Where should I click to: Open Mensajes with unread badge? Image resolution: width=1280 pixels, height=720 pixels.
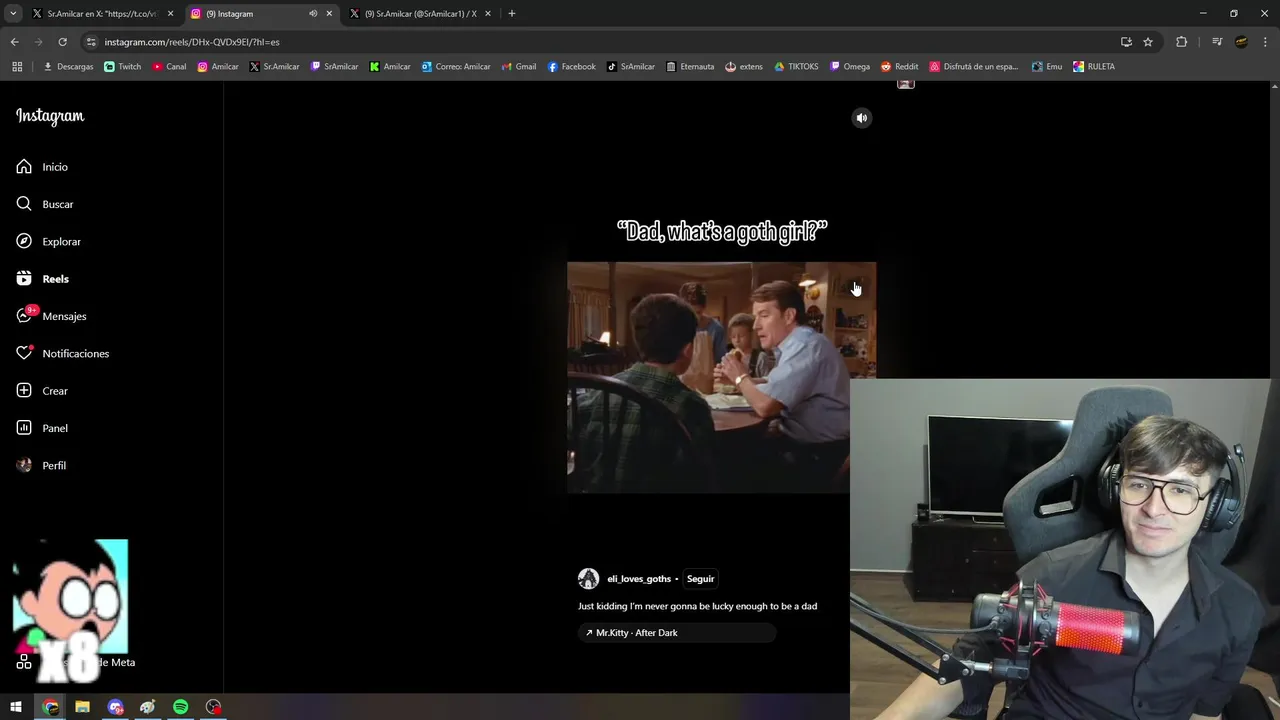coord(51,316)
